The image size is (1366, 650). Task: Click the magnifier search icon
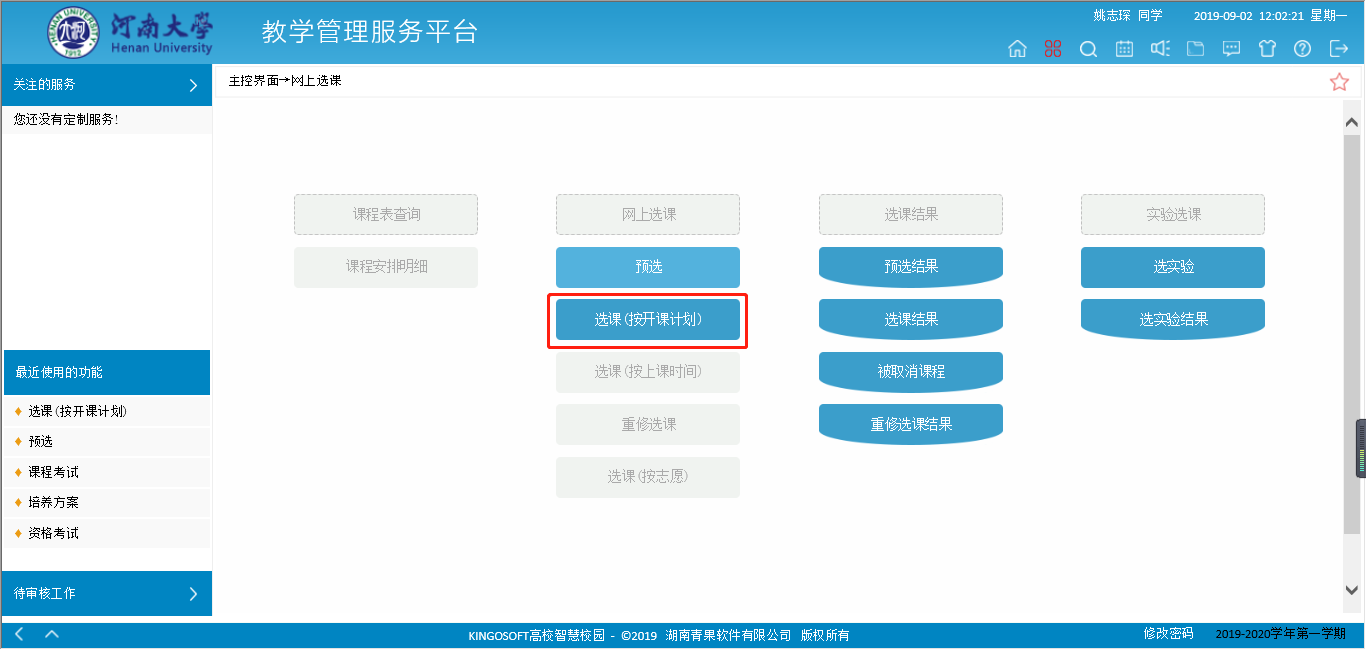click(x=1088, y=49)
